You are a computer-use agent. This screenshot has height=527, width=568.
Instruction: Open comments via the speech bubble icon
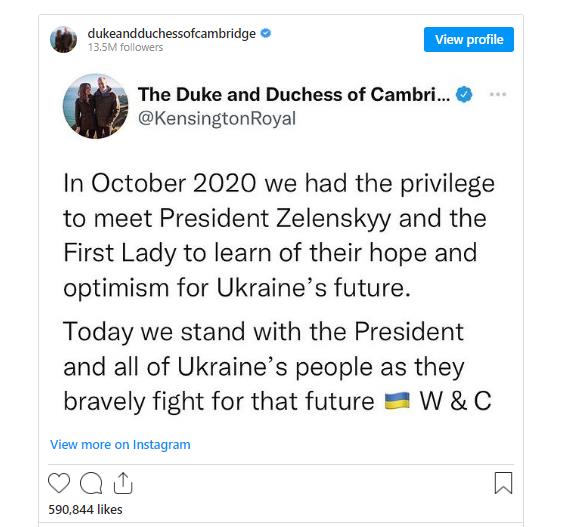[91, 483]
